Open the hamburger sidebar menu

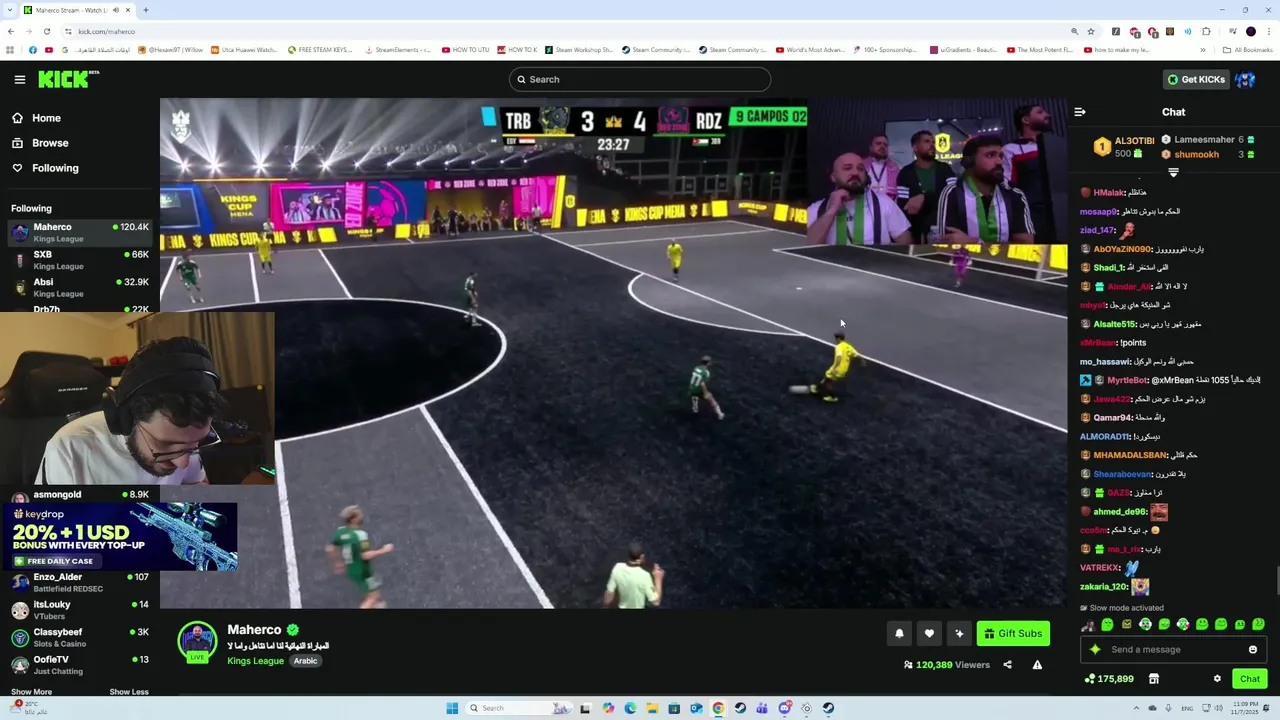(19, 79)
